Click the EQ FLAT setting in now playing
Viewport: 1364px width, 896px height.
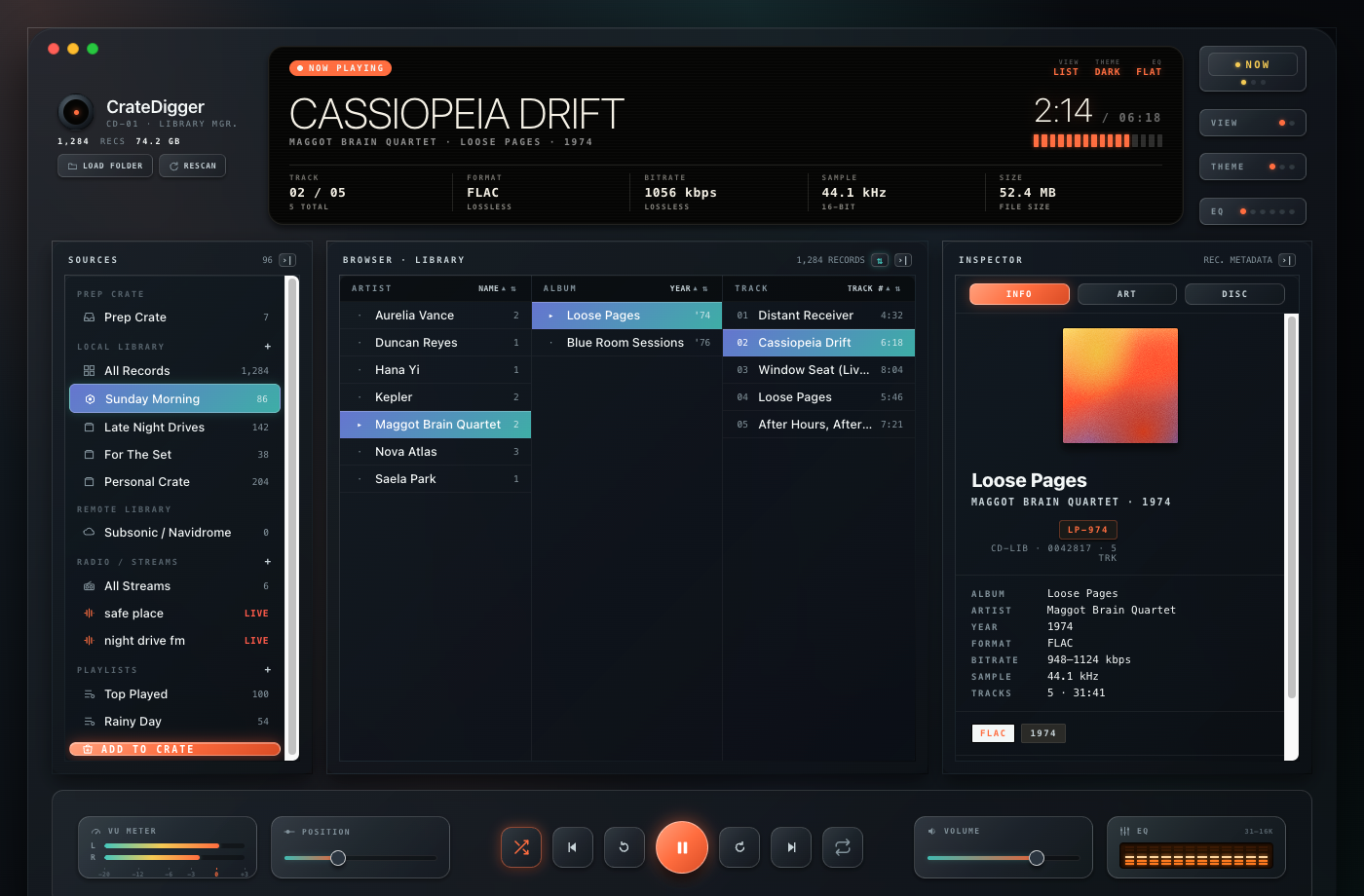click(x=1149, y=67)
